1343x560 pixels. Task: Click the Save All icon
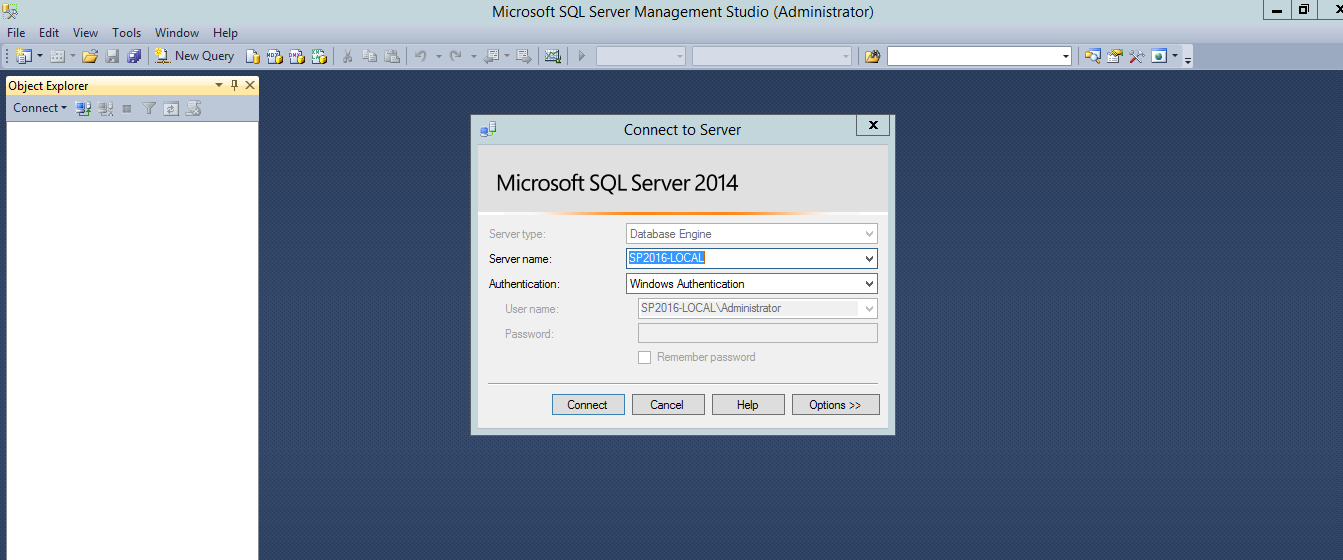click(x=134, y=56)
